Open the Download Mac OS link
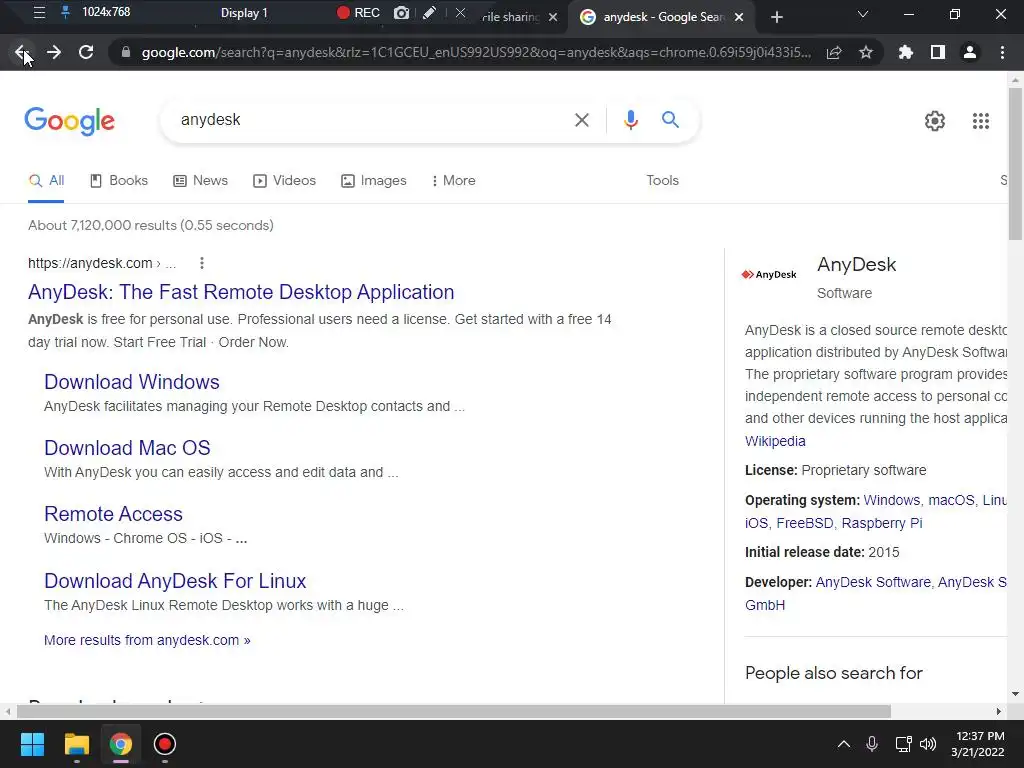The image size is (1024, 768). coord(127,448)
